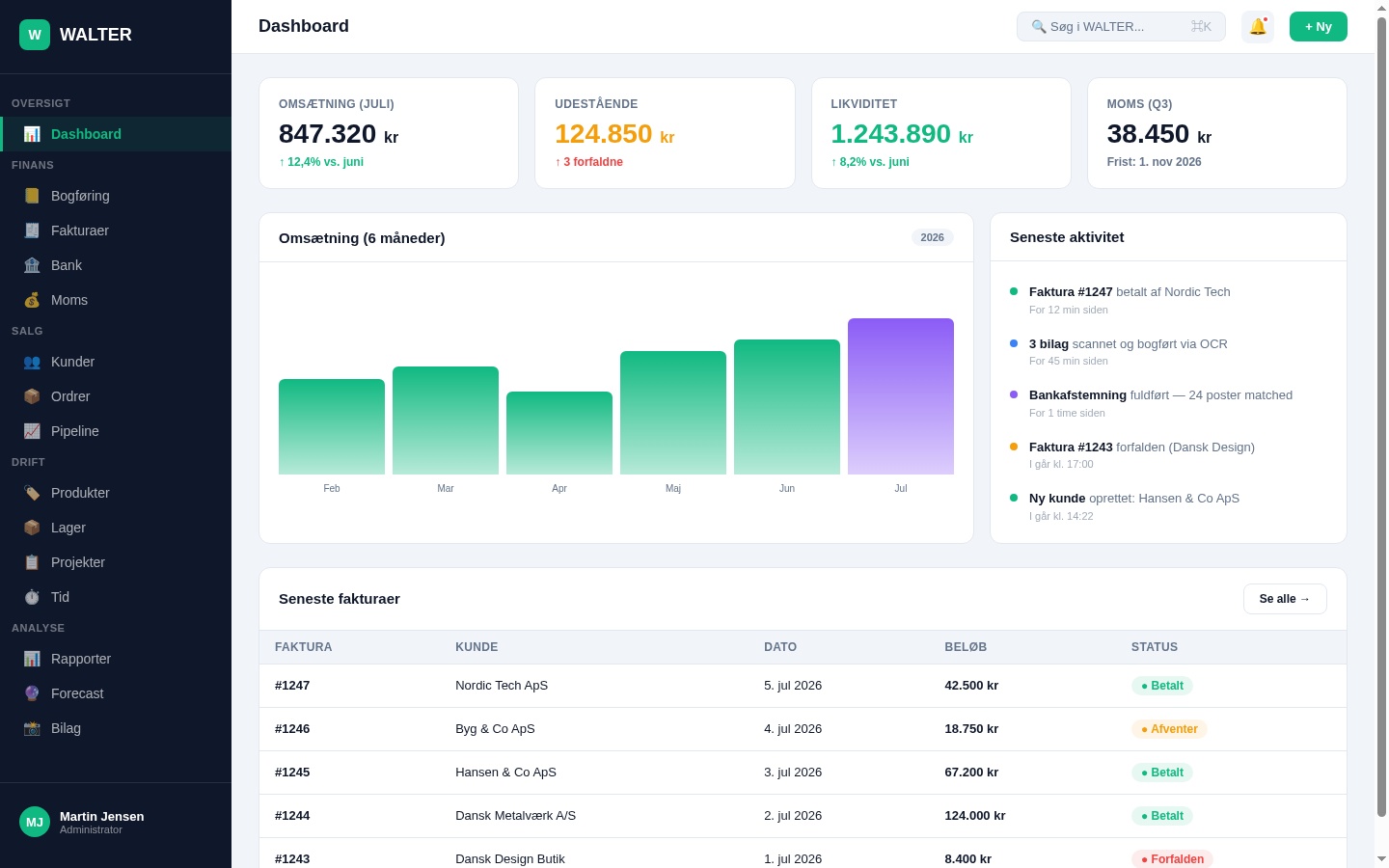The width and height of the screenshot is (1389, 868).
Task: Click scrollbar down arrow
Action: click(1381, 858)
